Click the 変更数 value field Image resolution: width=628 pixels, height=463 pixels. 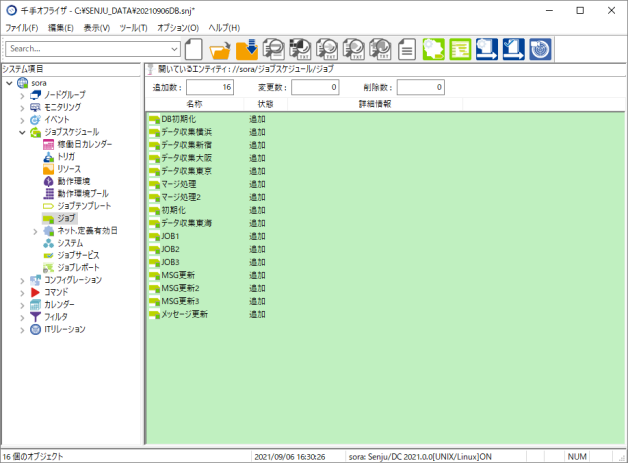point(315,87)
